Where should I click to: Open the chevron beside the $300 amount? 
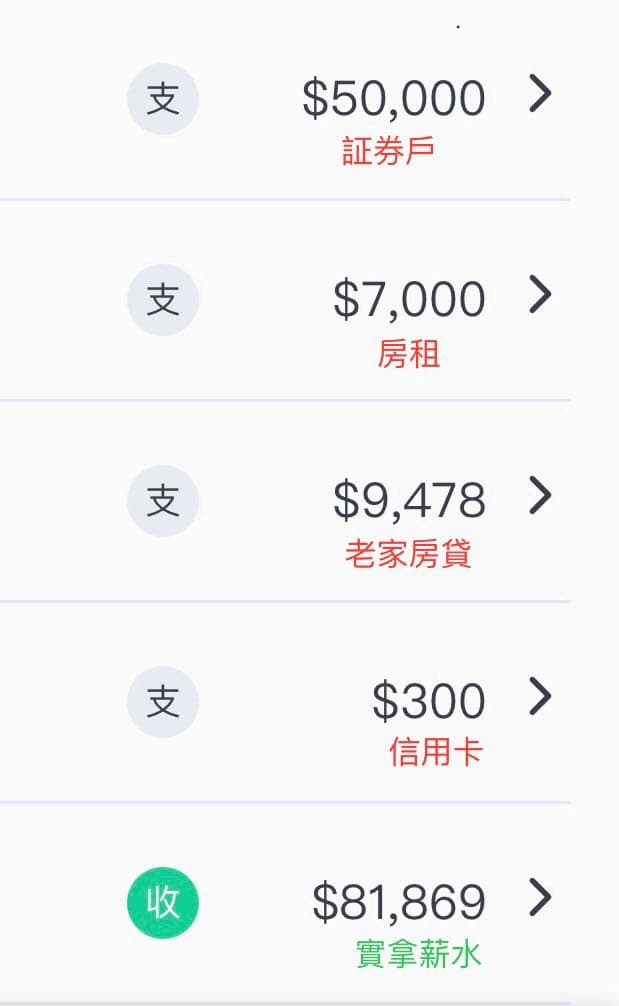540,695
